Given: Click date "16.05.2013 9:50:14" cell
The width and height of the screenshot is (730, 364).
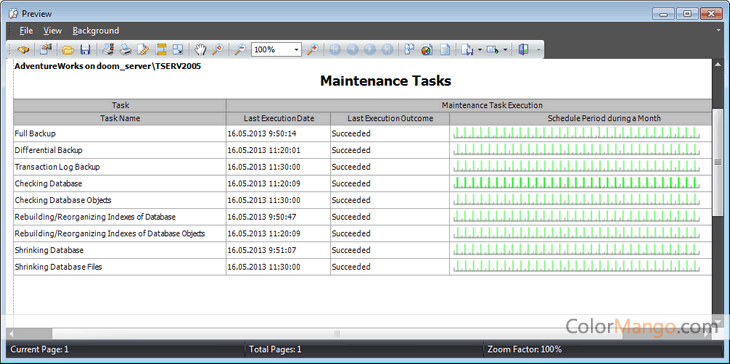Looking at the screenshot, I should [x=278, y=134].
